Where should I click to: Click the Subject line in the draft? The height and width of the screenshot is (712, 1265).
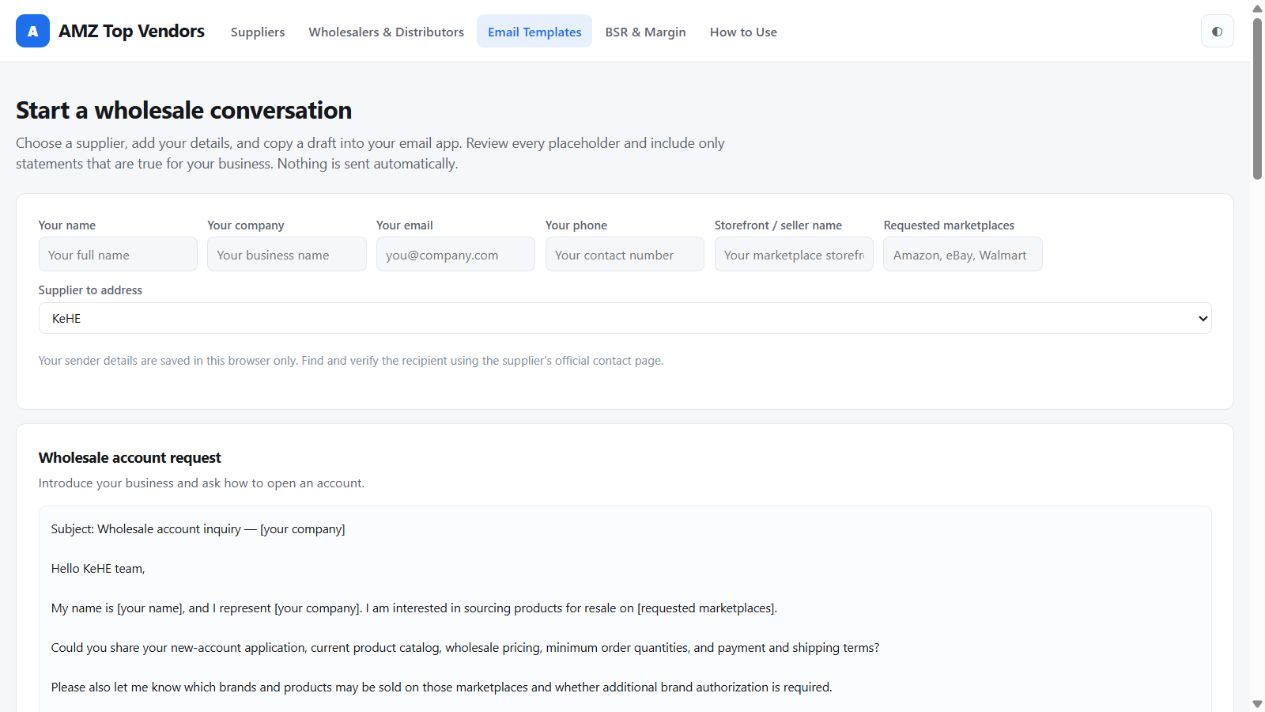[x=198, y=529]
